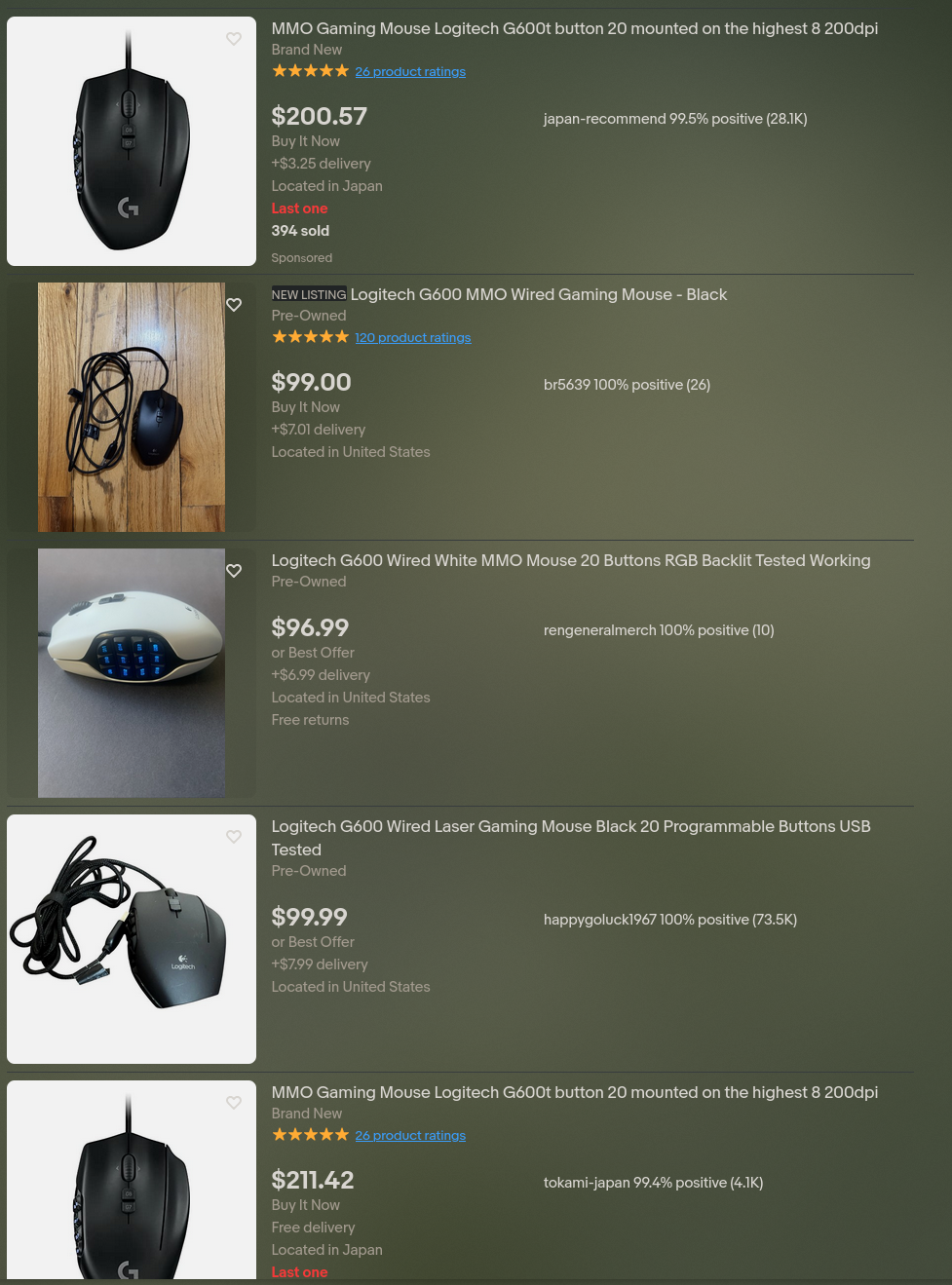The height and width of the screenshot is (1285, 952).
Task: Open the 120 product ratings link
Action: pyautogui.click(x=412, y=337)
